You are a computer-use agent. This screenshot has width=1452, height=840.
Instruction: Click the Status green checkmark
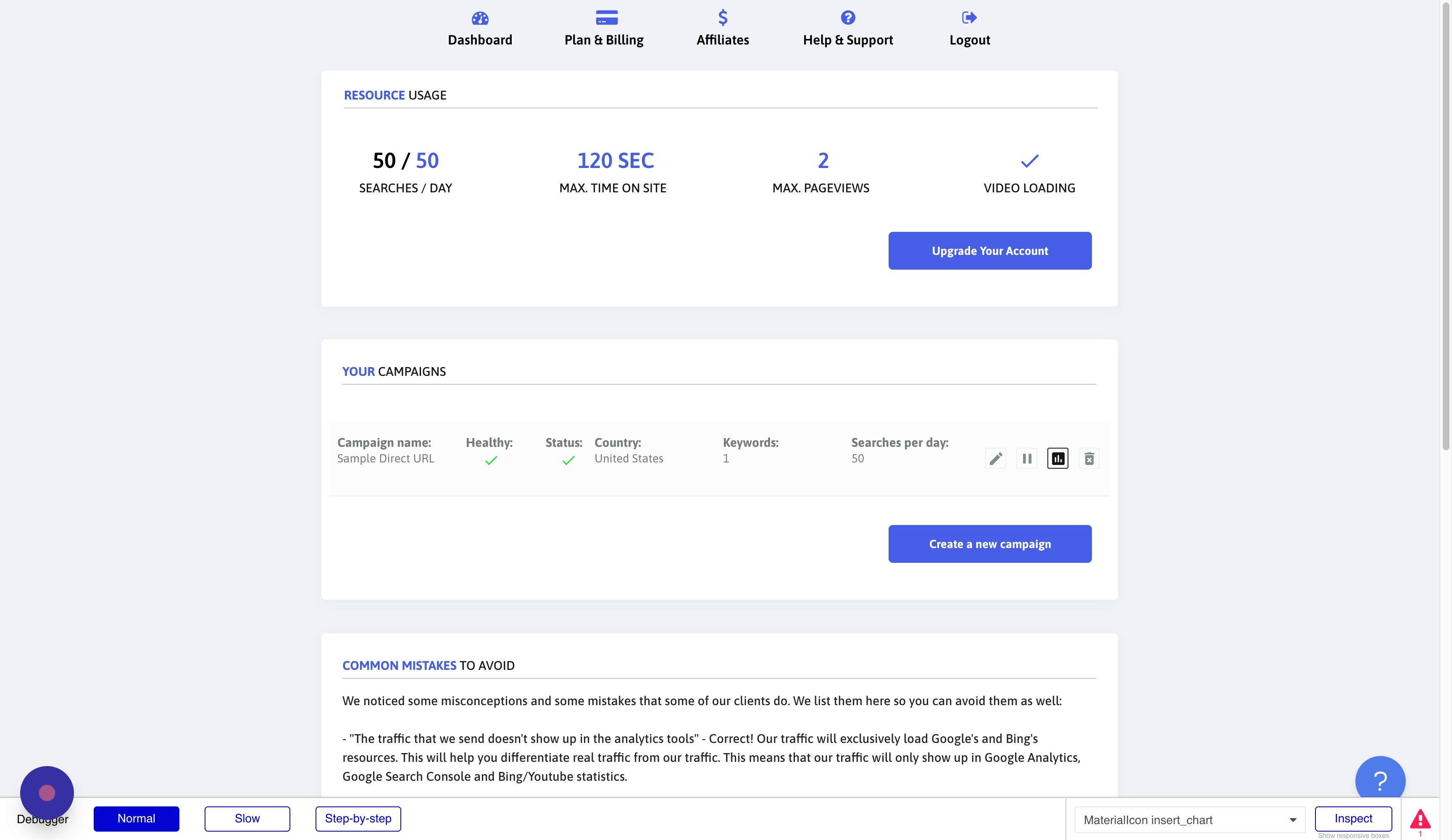(x=568, y=460)
